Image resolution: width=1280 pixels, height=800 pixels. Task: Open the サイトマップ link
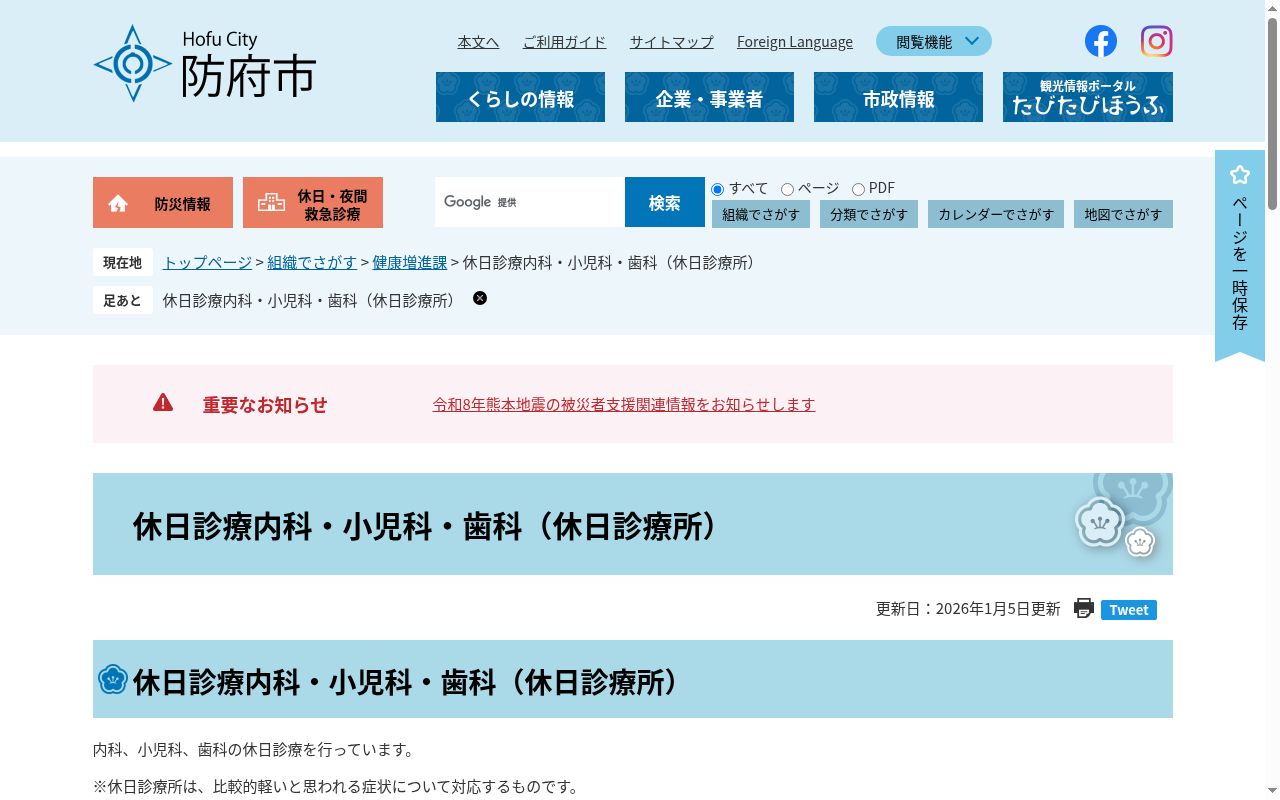(x=672, y=42)
